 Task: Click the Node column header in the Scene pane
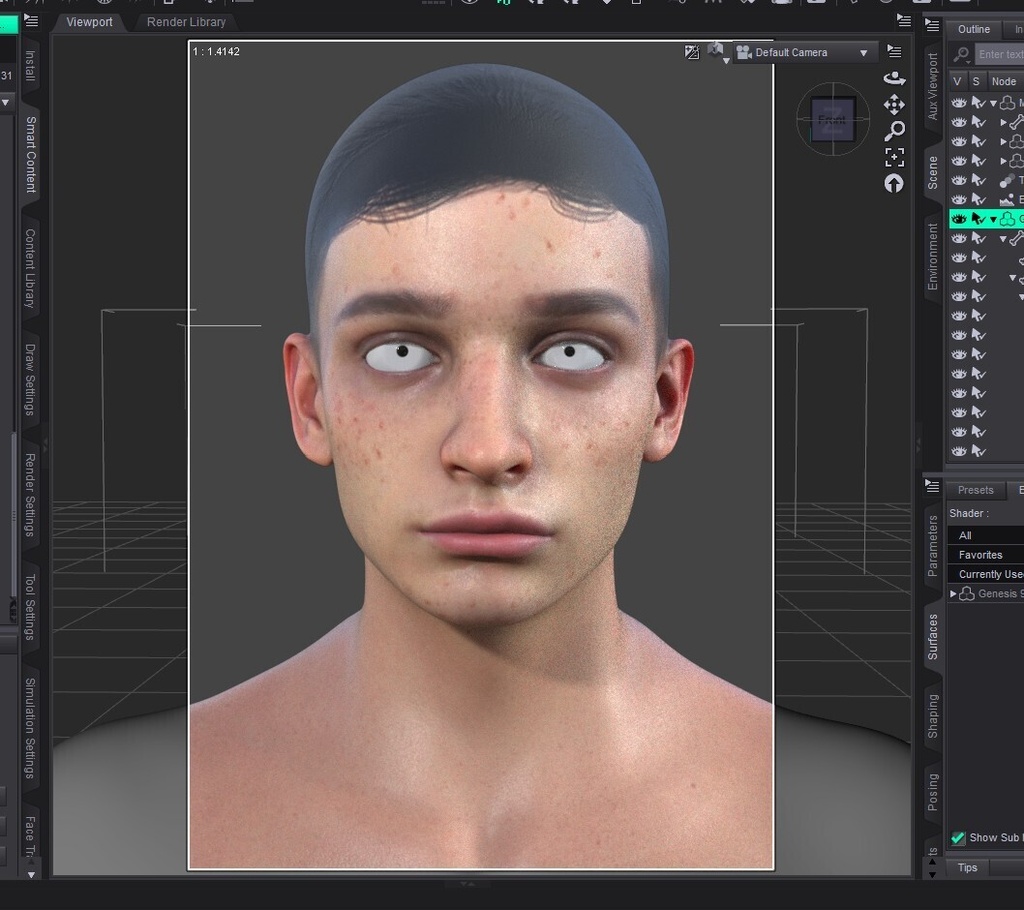[x=1004, y=81]
